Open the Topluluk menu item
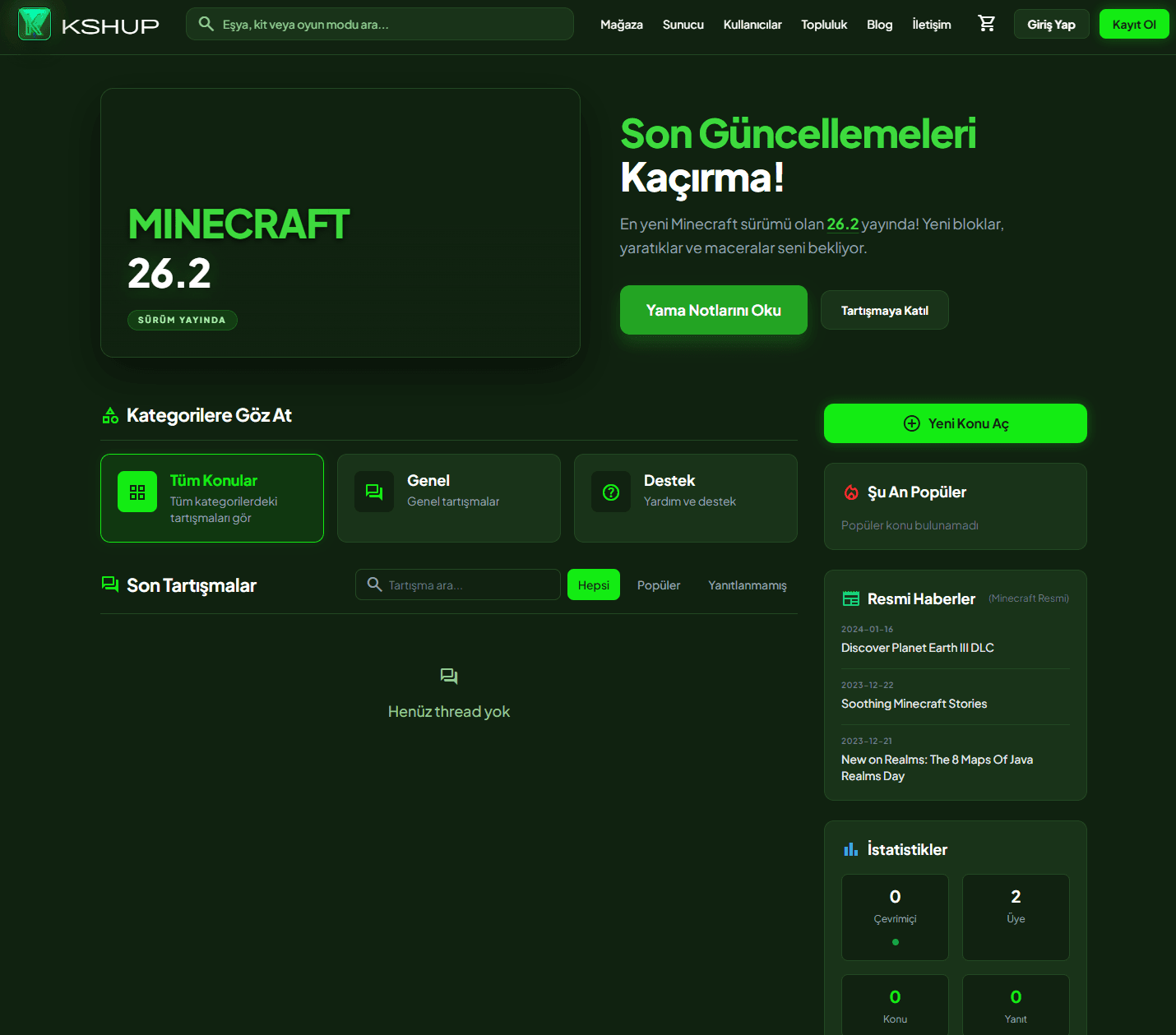 coord(824,25)
